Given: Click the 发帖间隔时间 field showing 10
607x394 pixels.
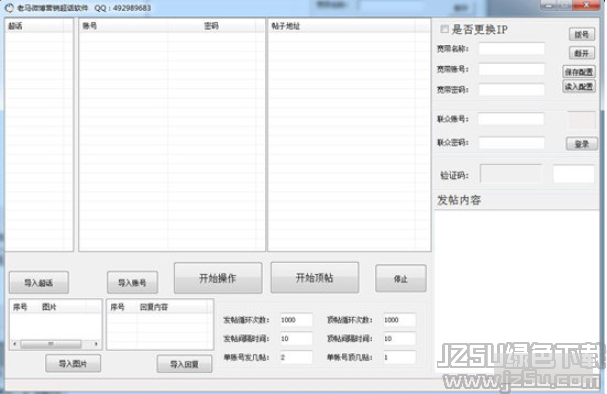Looking at the screenshot, I should pos(296,338).
